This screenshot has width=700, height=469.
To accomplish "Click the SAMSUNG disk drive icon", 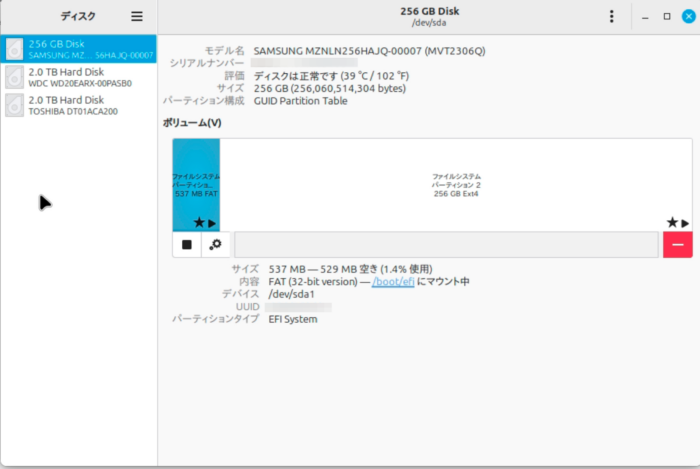I will 15,49.
